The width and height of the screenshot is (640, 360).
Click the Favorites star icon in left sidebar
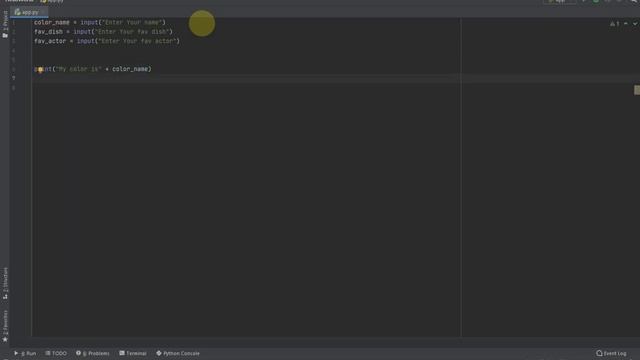(x=5, y=339)
